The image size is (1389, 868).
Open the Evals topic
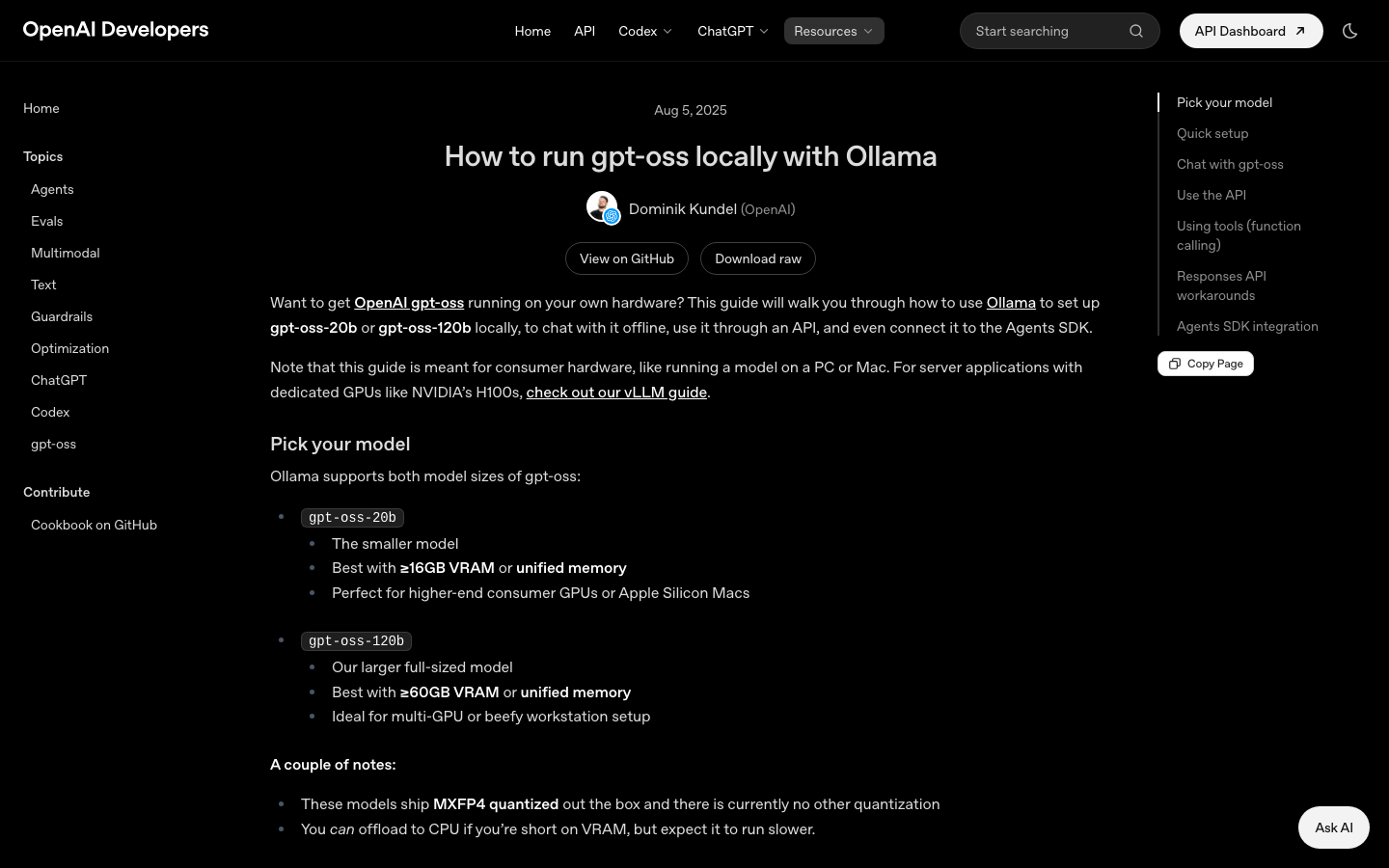(x=47, y=221)
